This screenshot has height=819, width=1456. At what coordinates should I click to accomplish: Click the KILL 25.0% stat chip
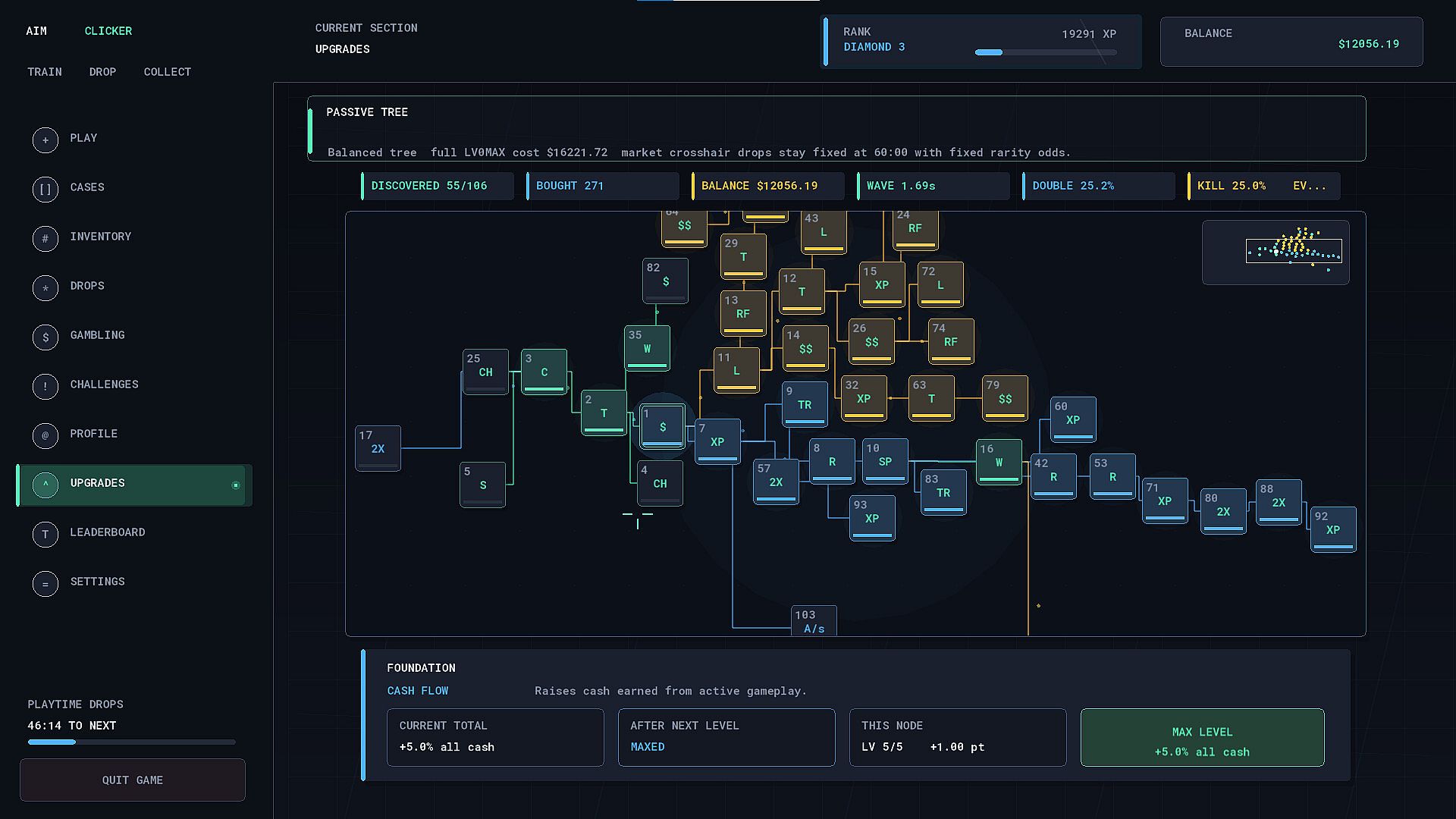1264,186
